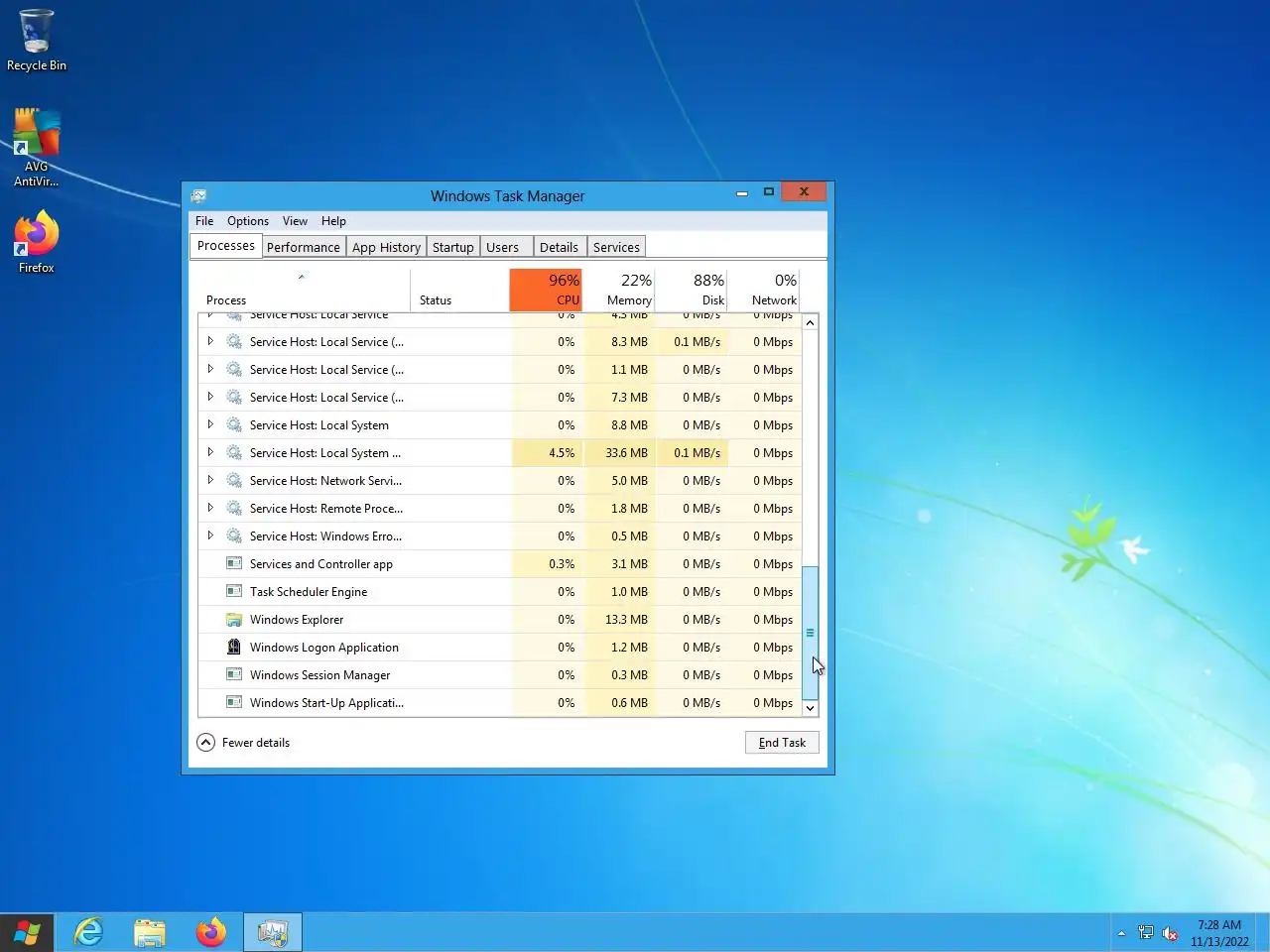Click the 33.6 MB memory cell
Image resolution: width=1270 pixels, height=952 pixels.
[619, 452]
